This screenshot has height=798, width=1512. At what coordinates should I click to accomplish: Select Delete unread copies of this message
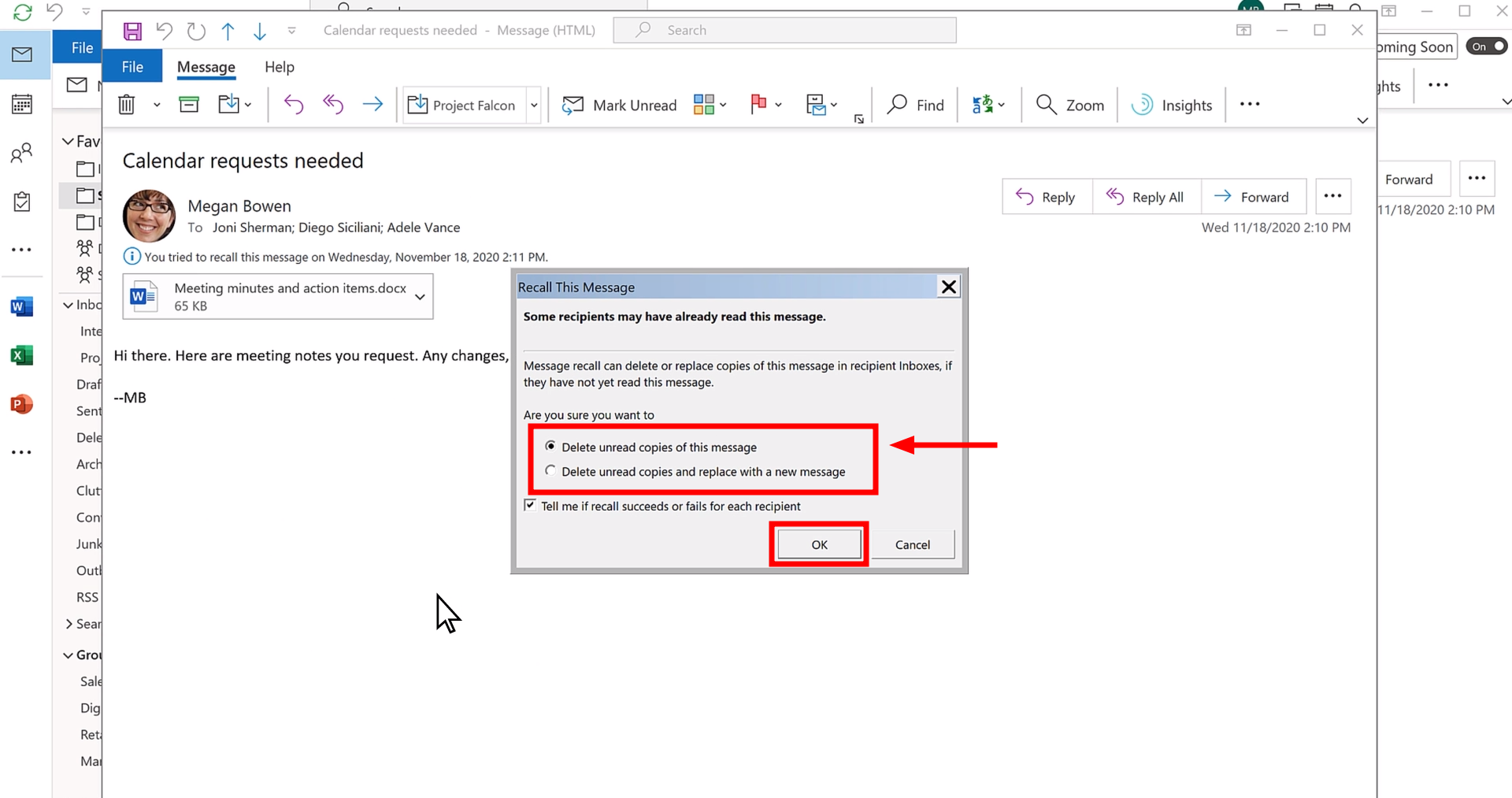tap(550, 447)
